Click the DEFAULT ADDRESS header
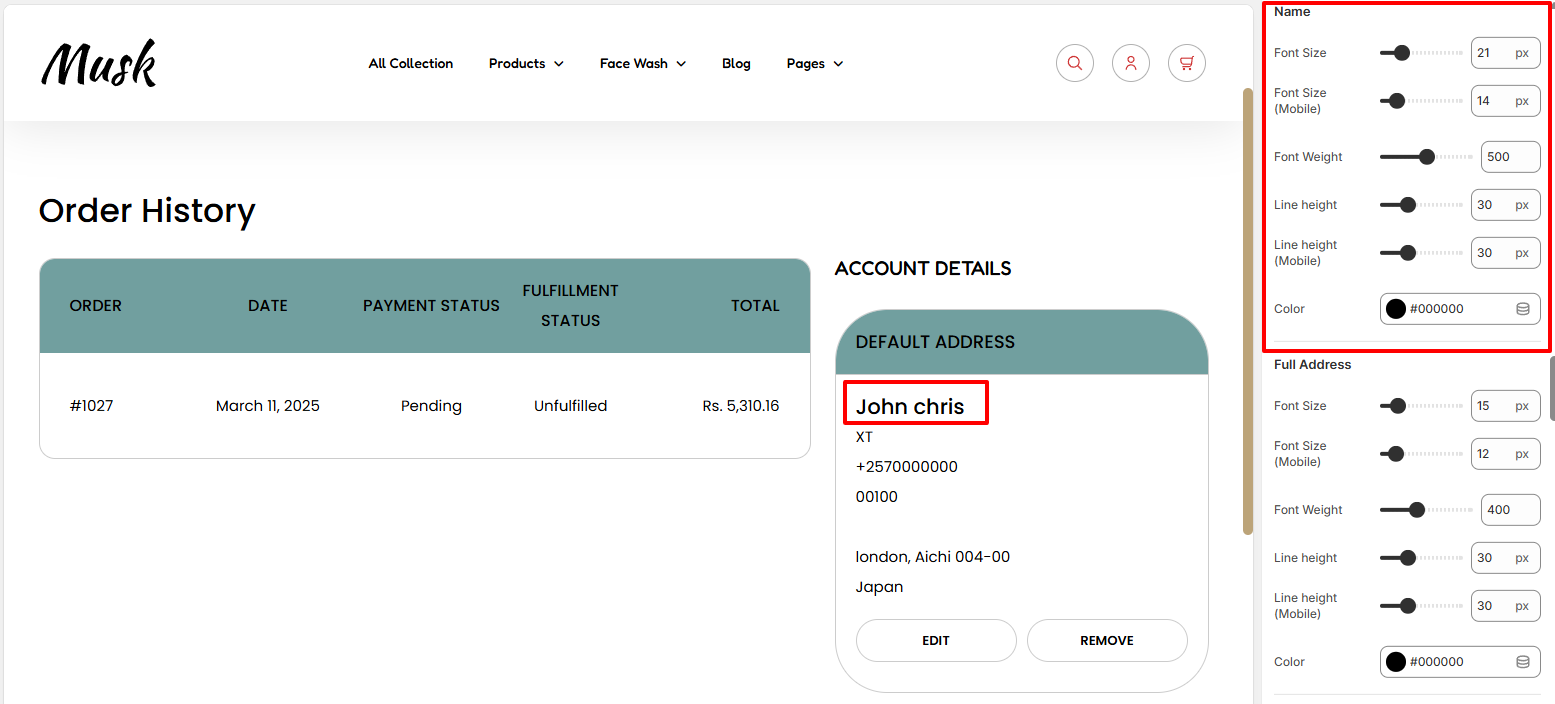This screenshot has height=704, width=1555. click(x=935, y=342)
